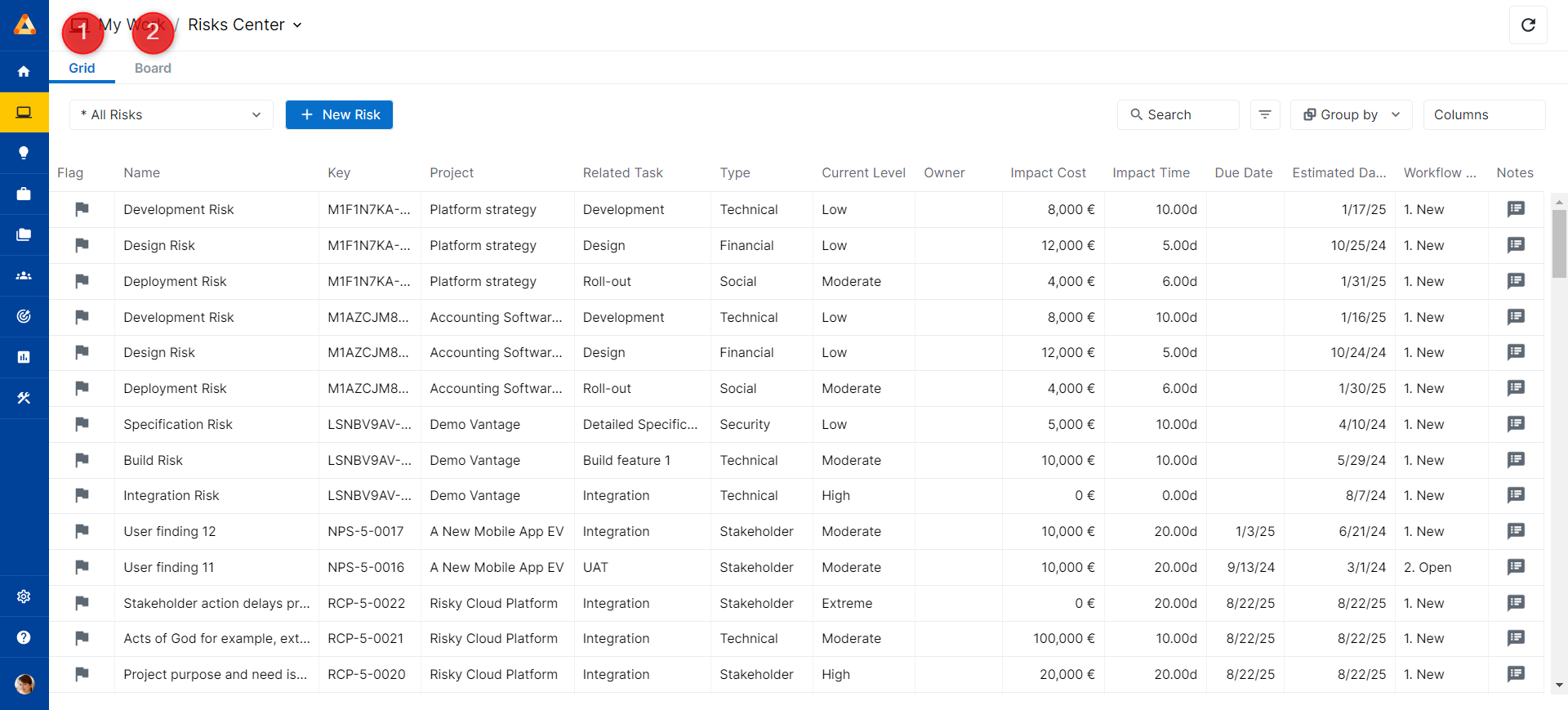
Task: Open the help question mark icon
Action: pyautogui.click(x=24, y=637)
